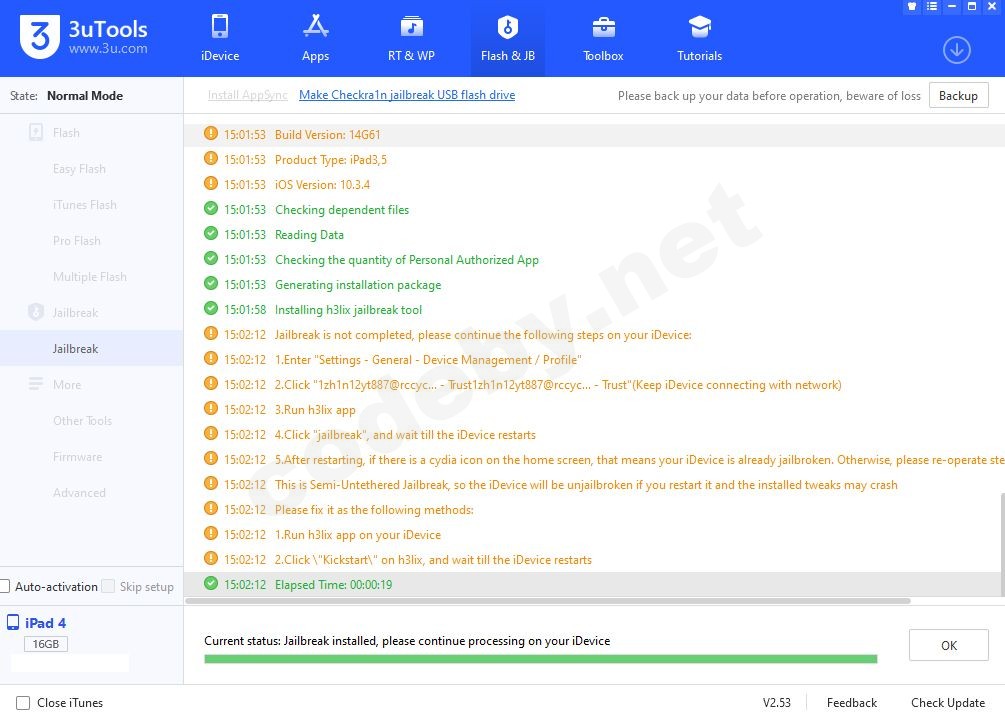Click green check beside Installing h3lix jailbreak tool

click(210, 308)
